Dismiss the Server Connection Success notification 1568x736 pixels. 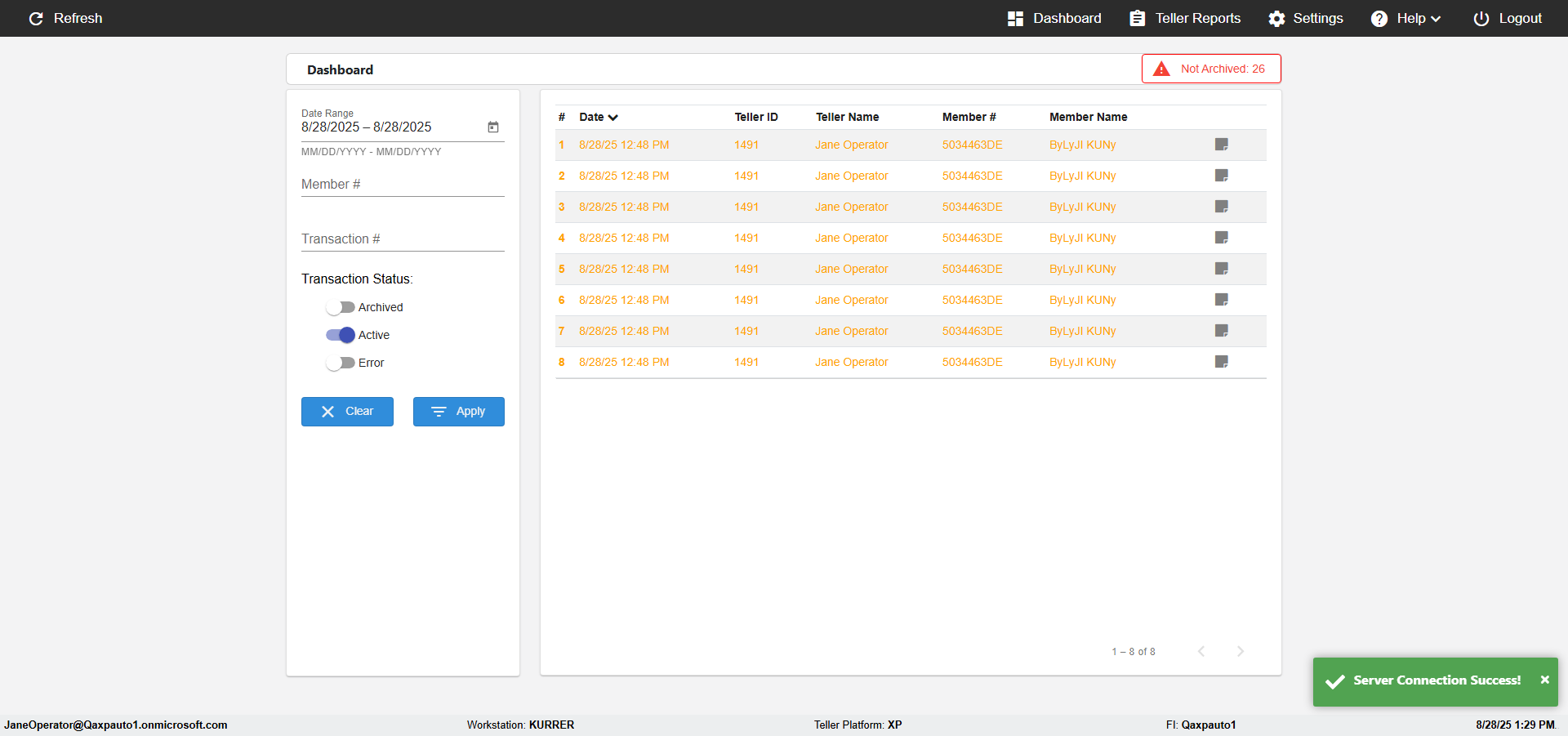(x=1544, y=680)
